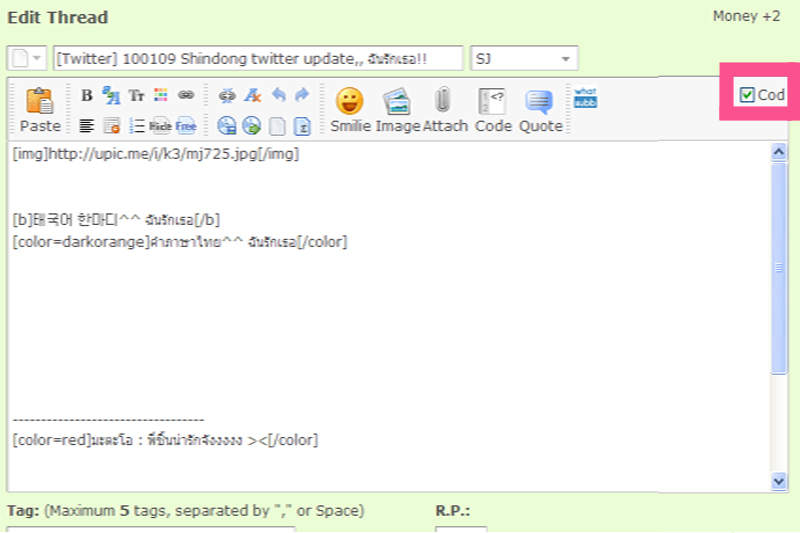800x533 pixels.
Task: Open the Smilie picker
Action: tap(350, 101)
